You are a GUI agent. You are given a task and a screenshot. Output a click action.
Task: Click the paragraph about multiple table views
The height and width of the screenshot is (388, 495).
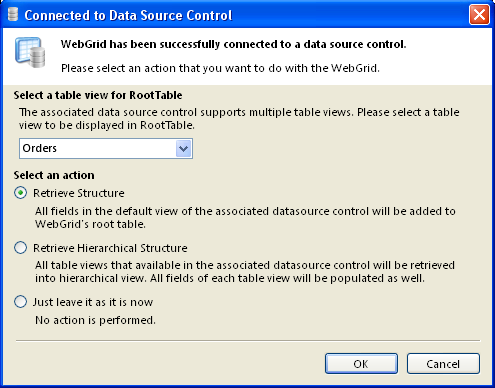(x=239, y=119)
